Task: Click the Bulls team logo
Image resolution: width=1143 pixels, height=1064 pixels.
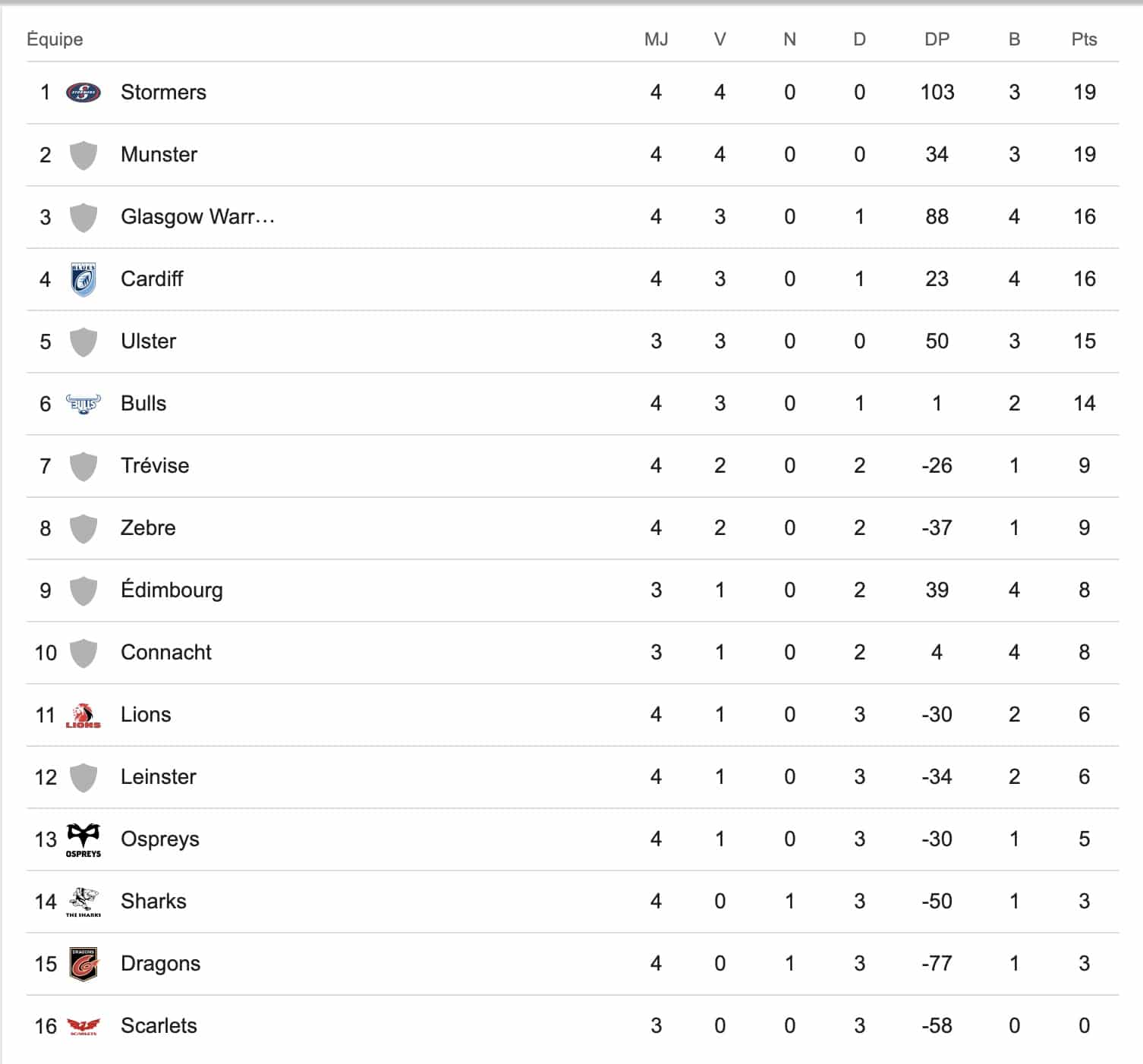Action: tap(83, 404)
